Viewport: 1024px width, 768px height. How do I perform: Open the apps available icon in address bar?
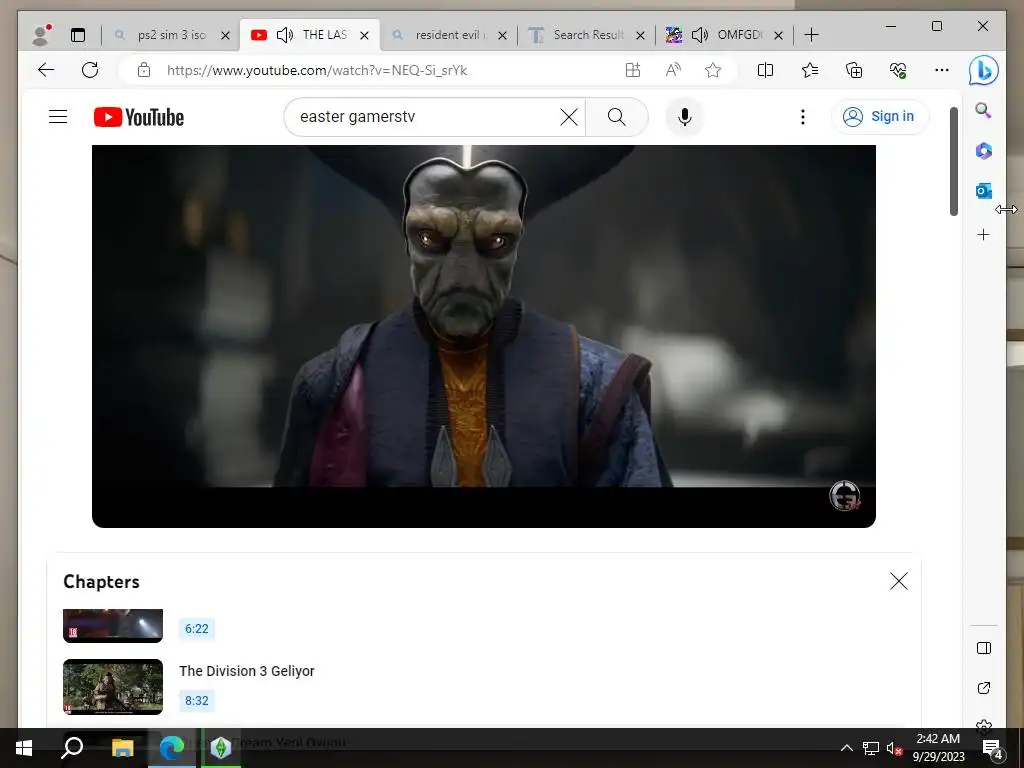click(x=632, y=70)
